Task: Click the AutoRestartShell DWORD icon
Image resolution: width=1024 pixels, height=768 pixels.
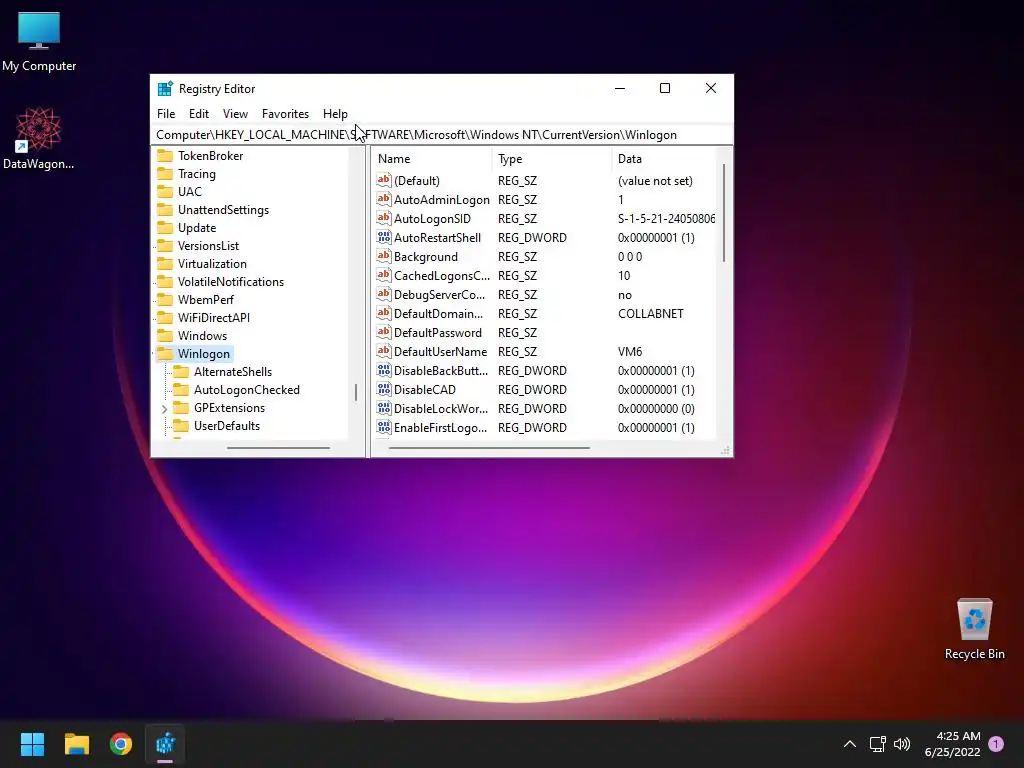Action: tap(384, 237)
